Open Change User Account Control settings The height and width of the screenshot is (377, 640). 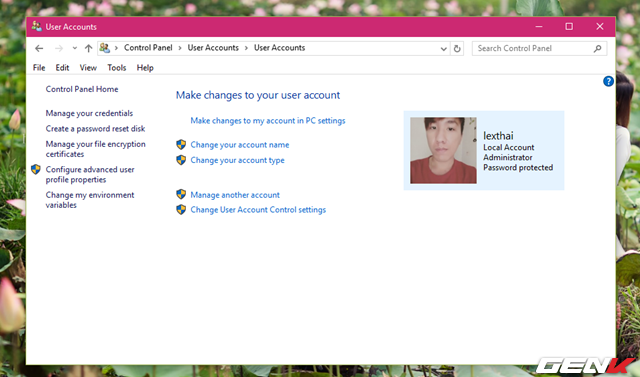click(x=258, y=210)
